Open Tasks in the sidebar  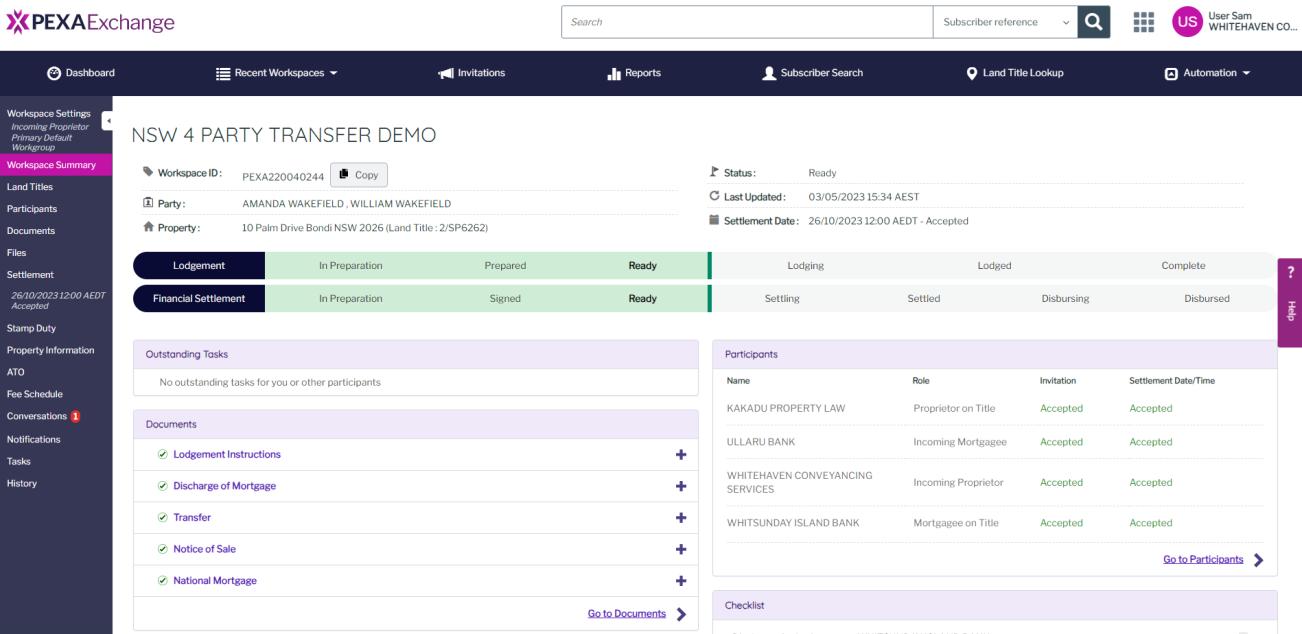tap(19, 461)
